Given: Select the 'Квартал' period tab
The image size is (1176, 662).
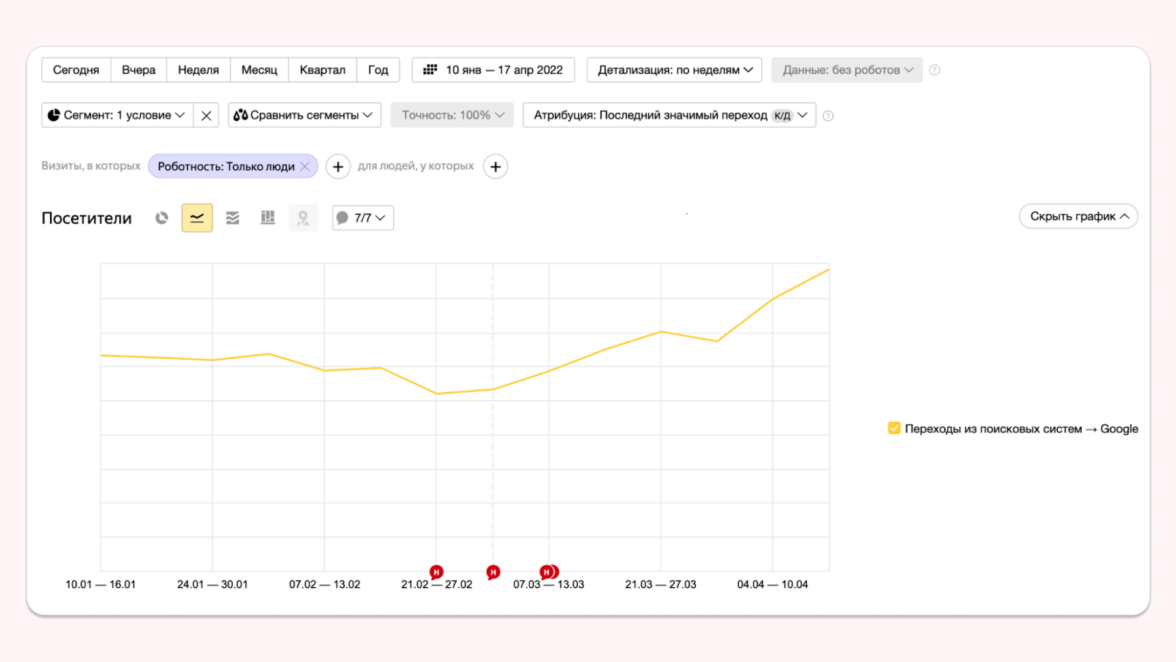Looking at the screenshot, I should (322, 70).
